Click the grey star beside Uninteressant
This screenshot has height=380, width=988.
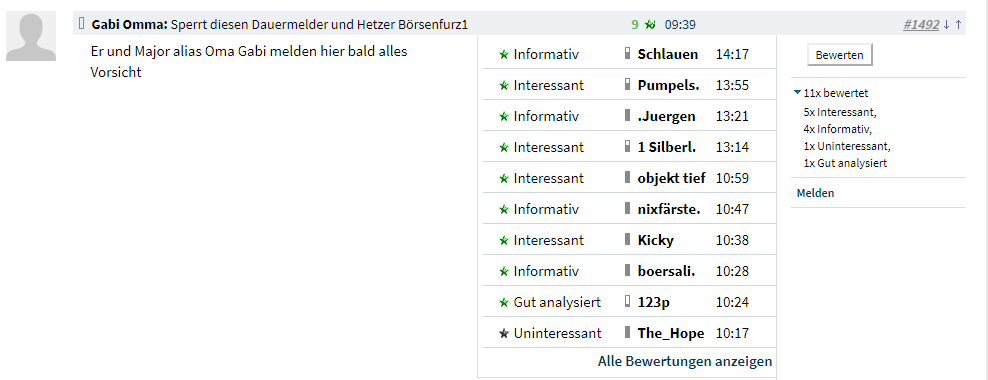(x=503, y=334)
